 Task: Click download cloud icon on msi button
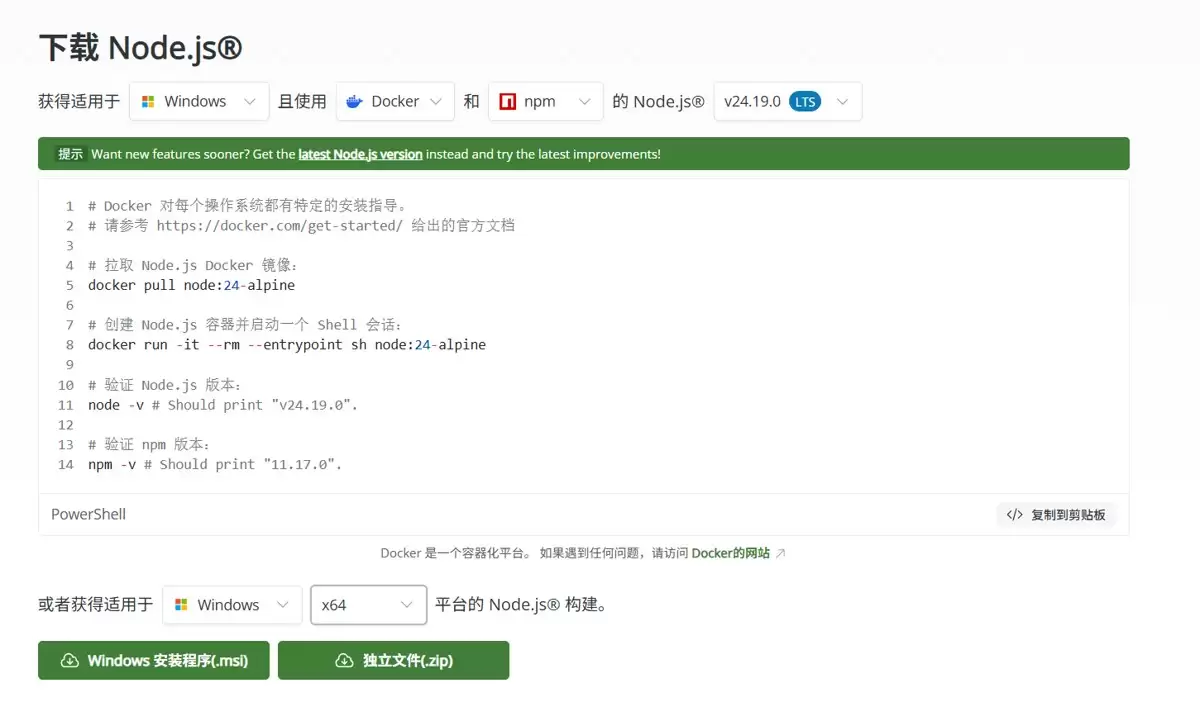tap(70, 661)
